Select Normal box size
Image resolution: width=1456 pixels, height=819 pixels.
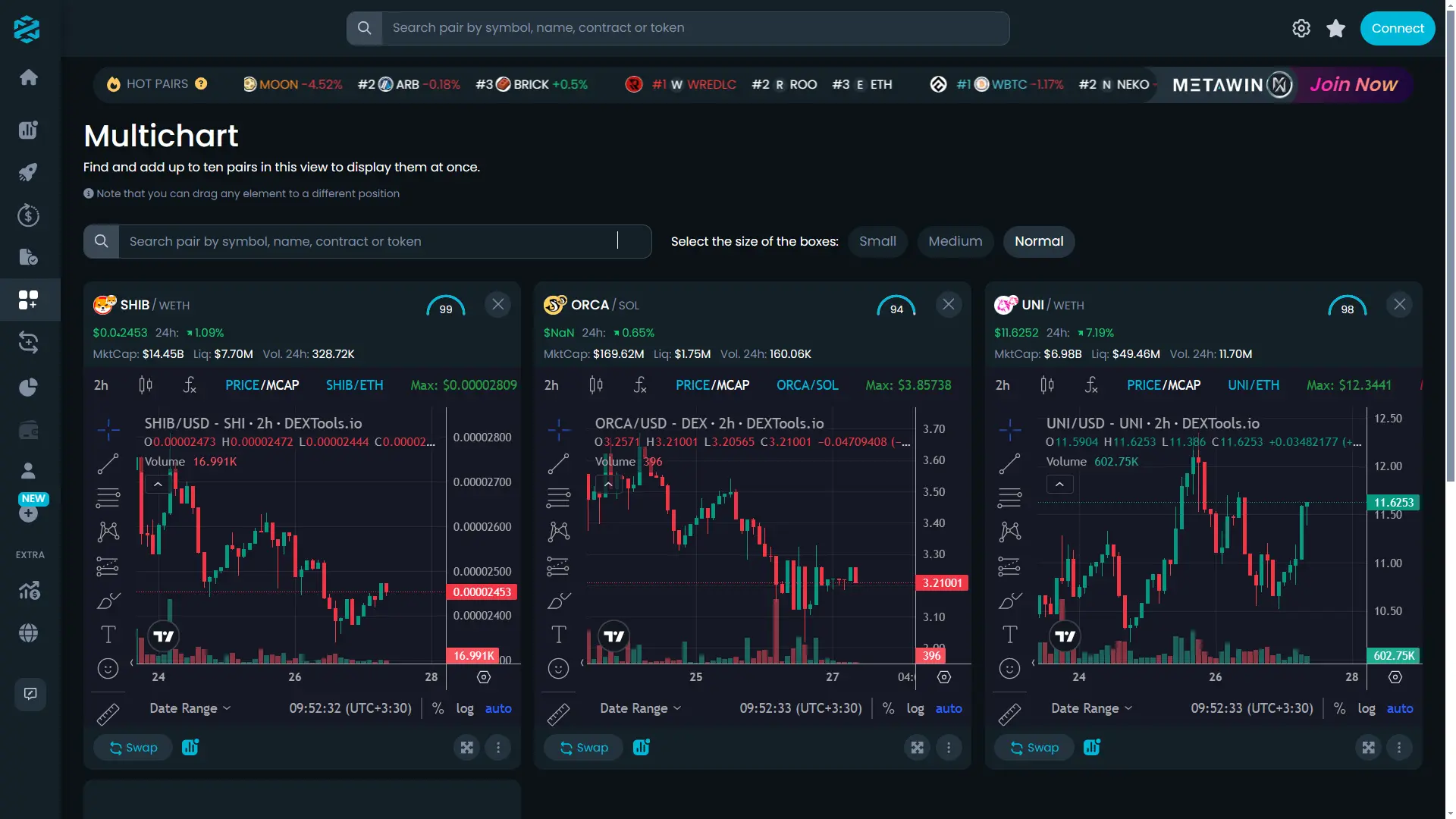click(x=1039, y=241)
